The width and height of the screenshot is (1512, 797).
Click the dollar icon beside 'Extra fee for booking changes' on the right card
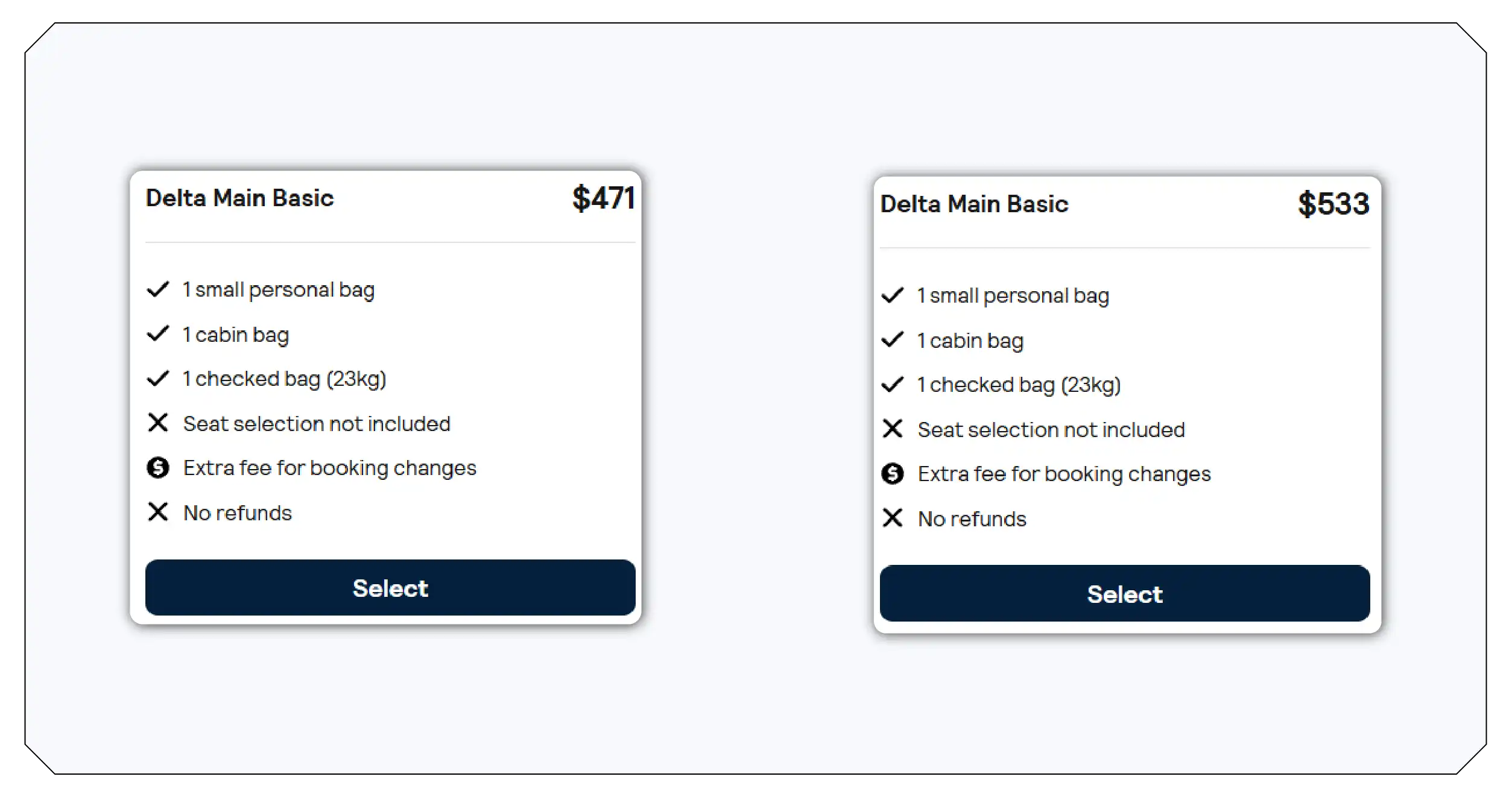click(x=893, y=473)
